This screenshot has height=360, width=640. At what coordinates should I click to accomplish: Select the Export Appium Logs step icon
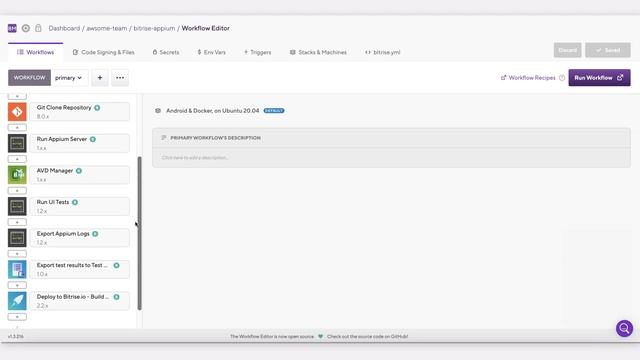[x=17, y=238]
